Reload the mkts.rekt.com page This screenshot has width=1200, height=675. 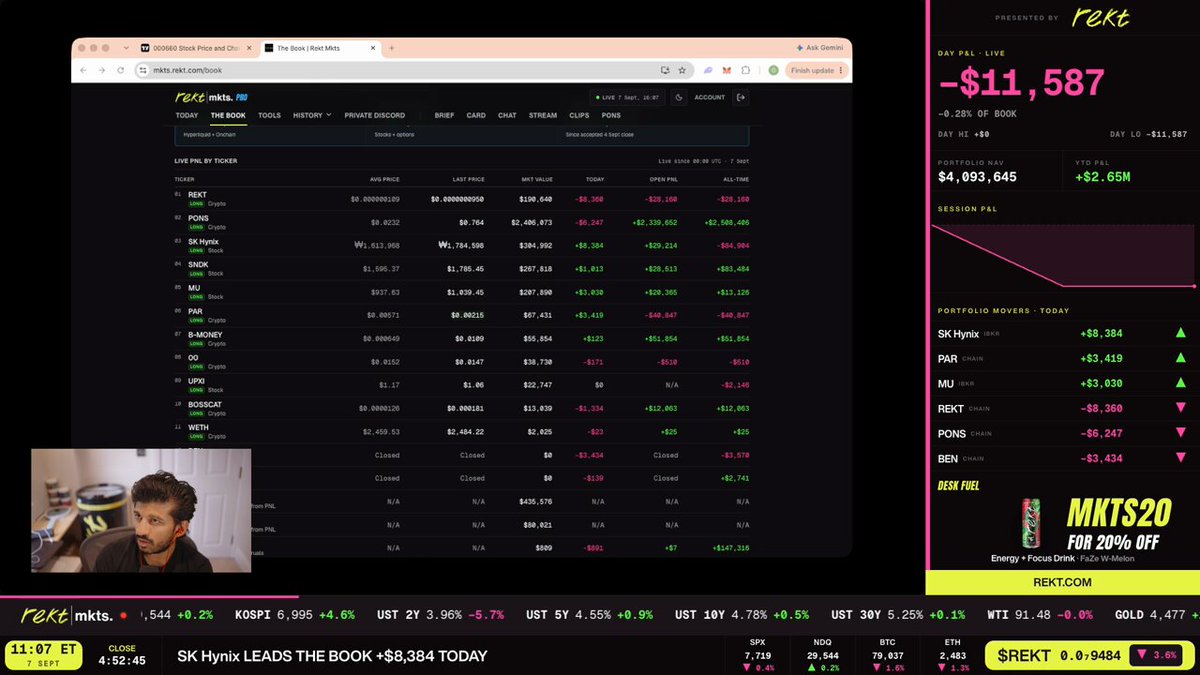point(121,70)
